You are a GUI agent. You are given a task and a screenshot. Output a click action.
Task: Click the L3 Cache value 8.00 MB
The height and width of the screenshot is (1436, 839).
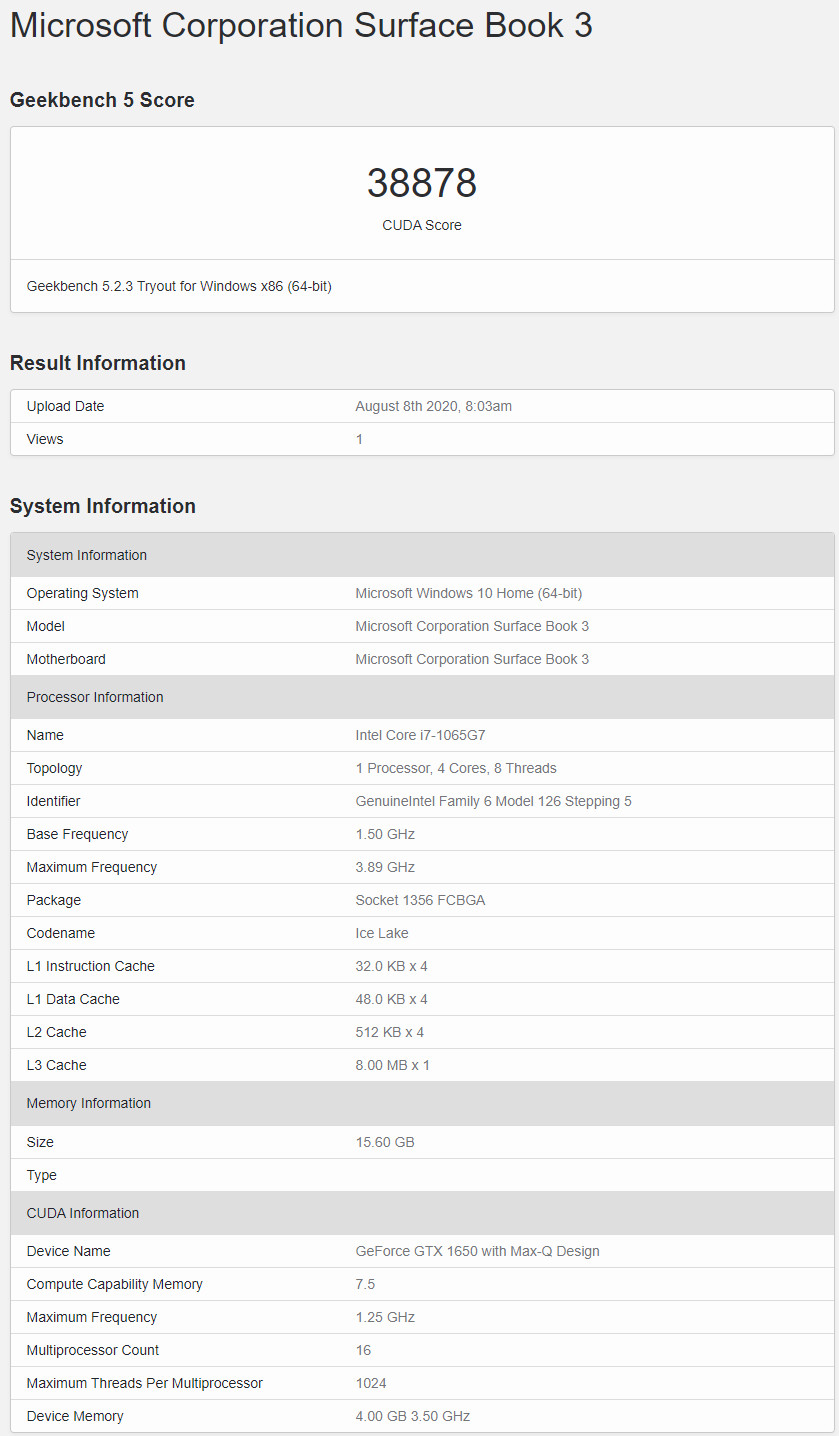pyautogui.click(x=393, y=1065)
